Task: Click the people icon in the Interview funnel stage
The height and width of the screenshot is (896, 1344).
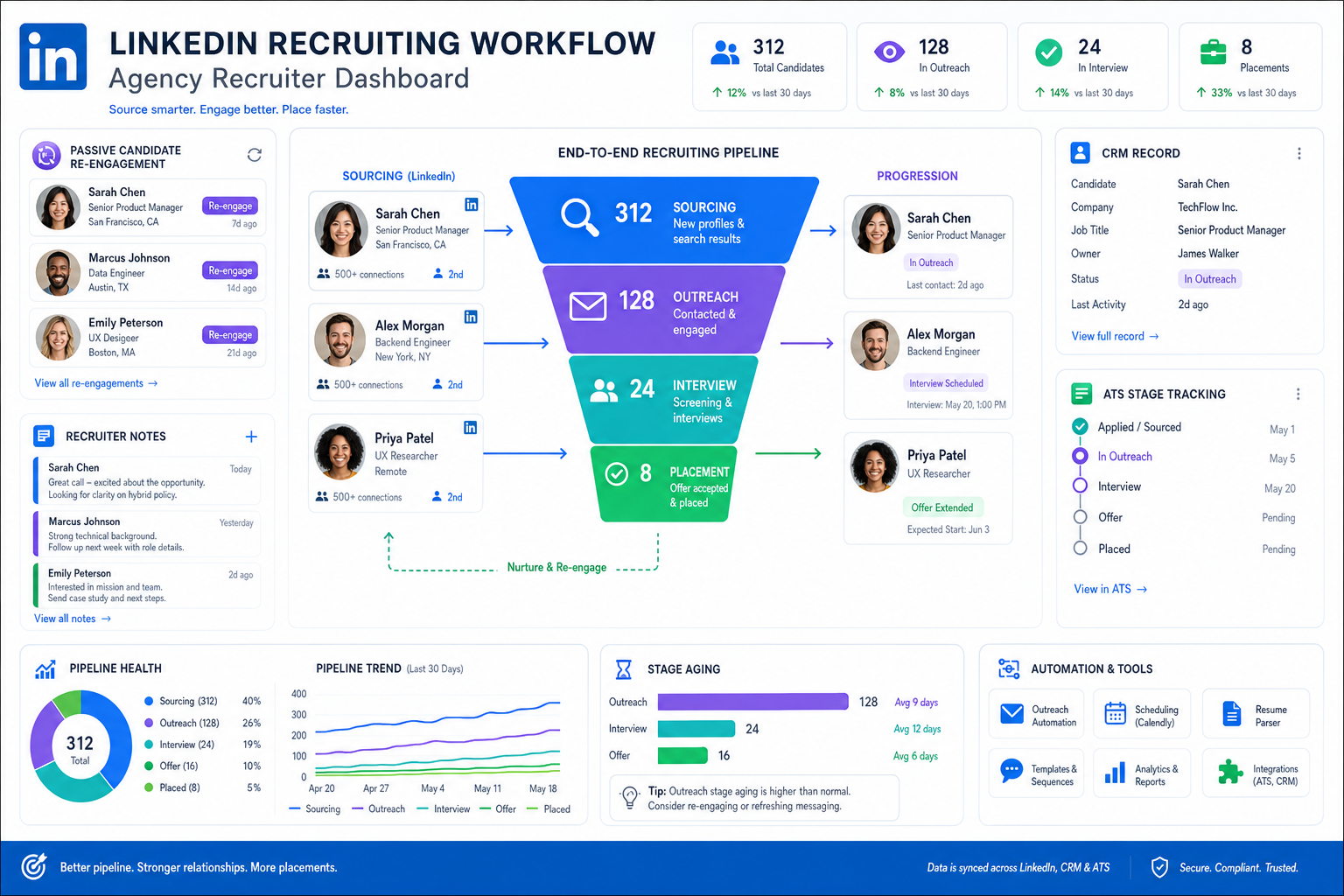Action: coord(604,390)
